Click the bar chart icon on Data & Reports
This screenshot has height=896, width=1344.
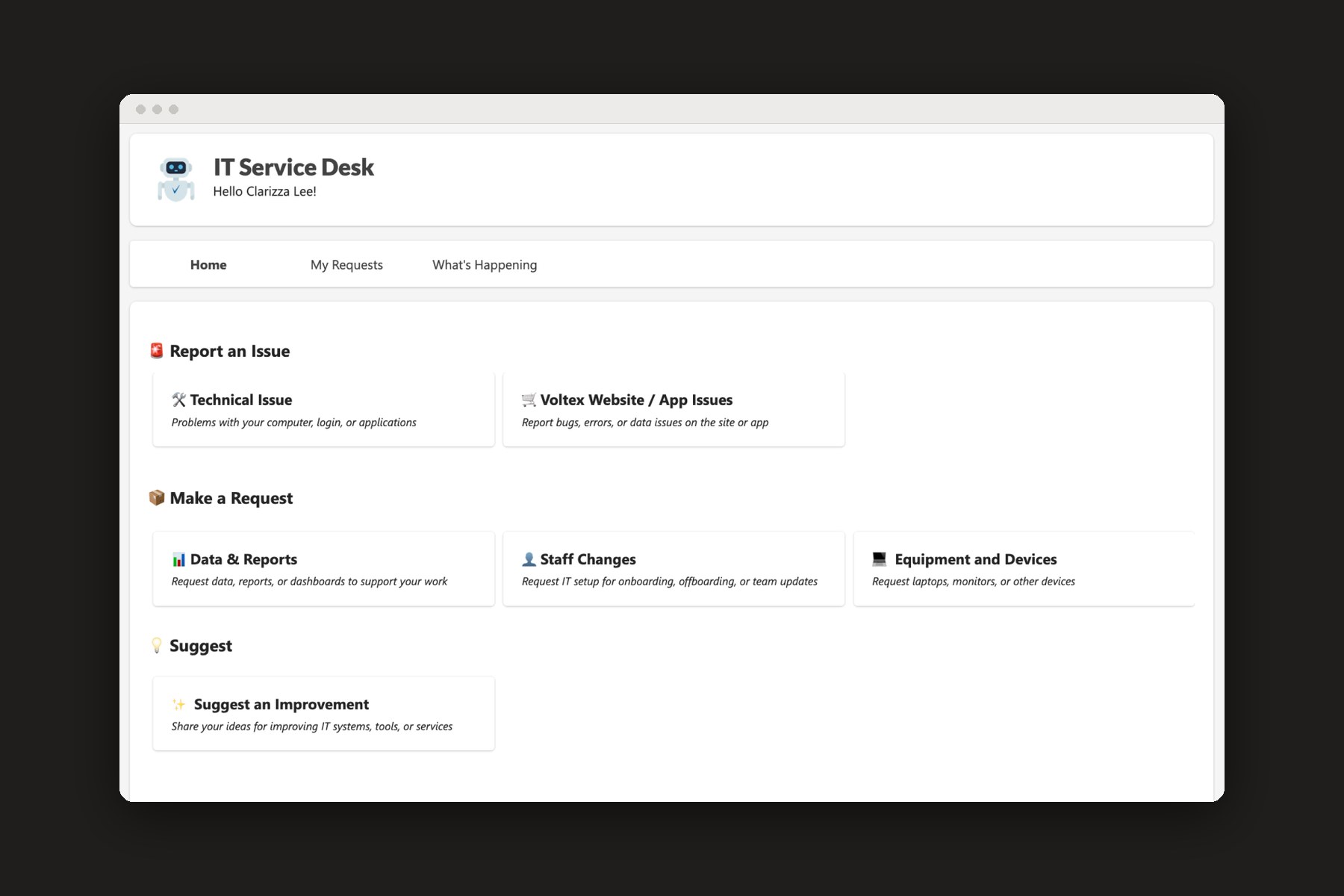coord(178,559)
